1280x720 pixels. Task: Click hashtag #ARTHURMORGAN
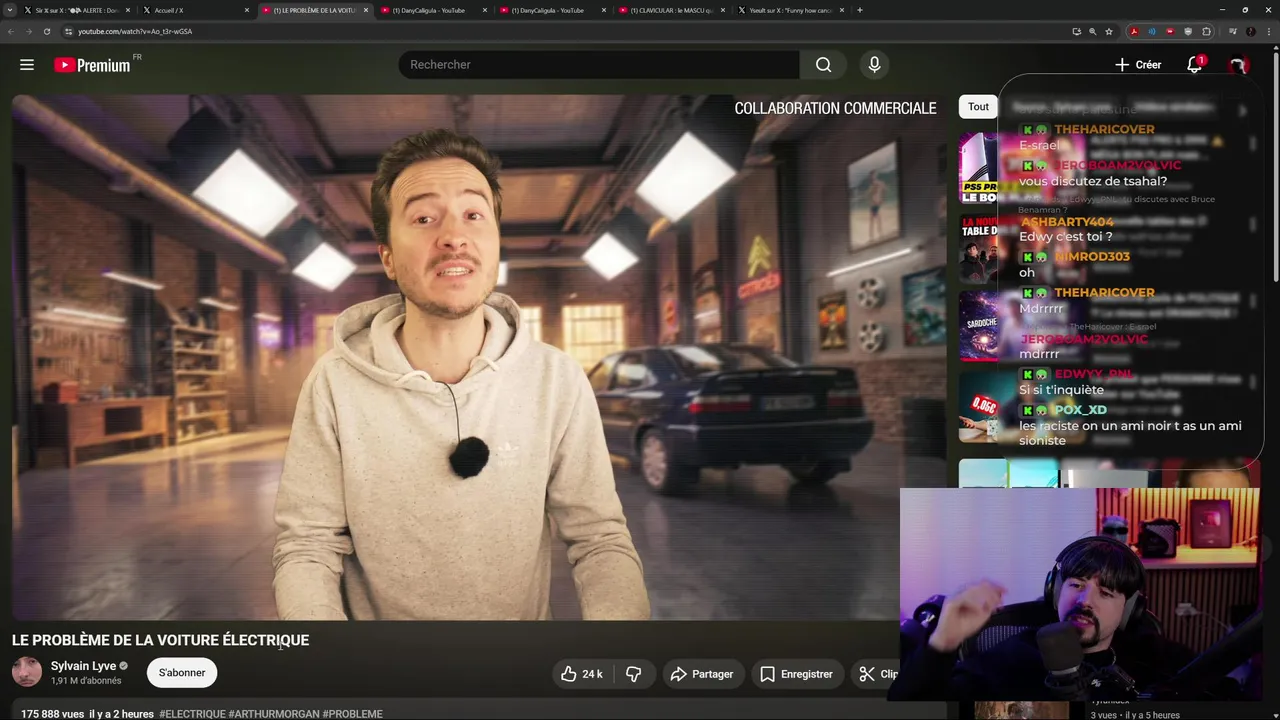point(274,714)
